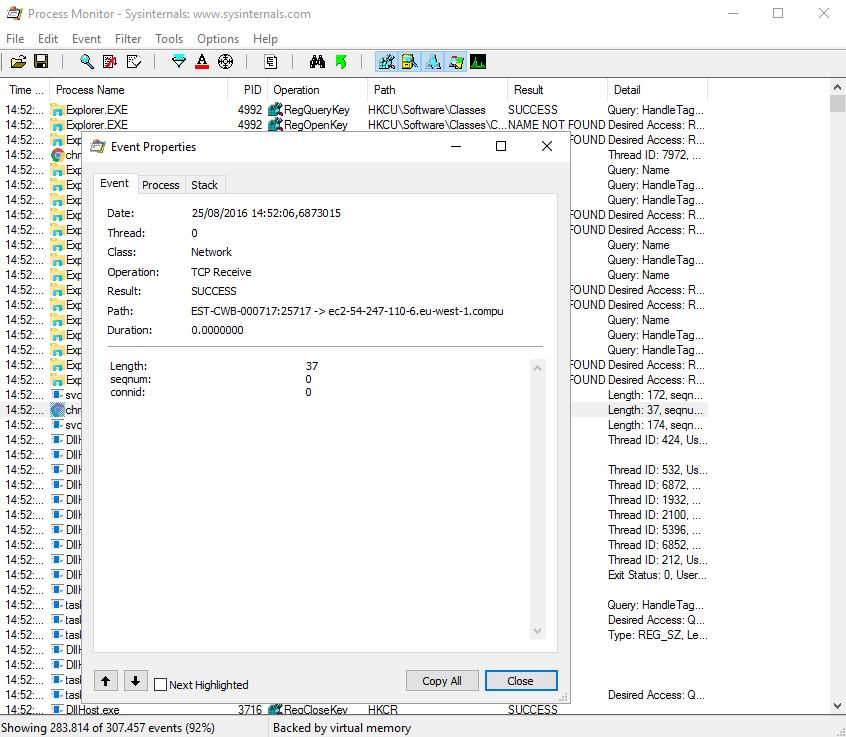Click the 'Exit Status: 0, User...' detail cell
The width and height of the screenshot is (846, 737).
(657, 575)
